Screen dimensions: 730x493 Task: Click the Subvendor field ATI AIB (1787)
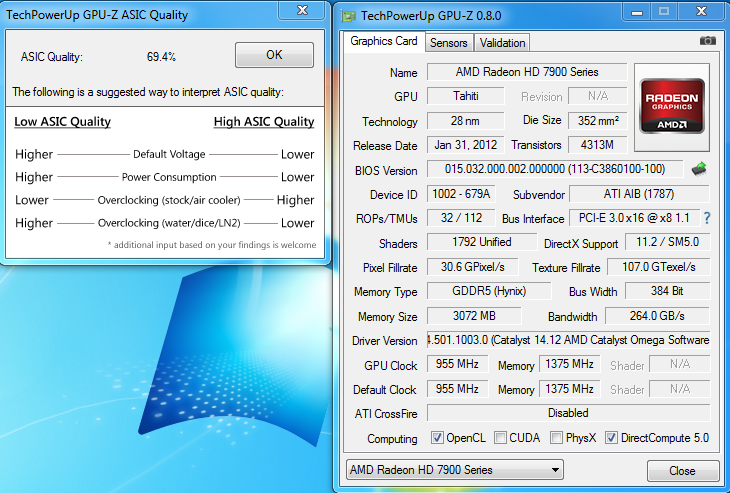coord(639,194)
